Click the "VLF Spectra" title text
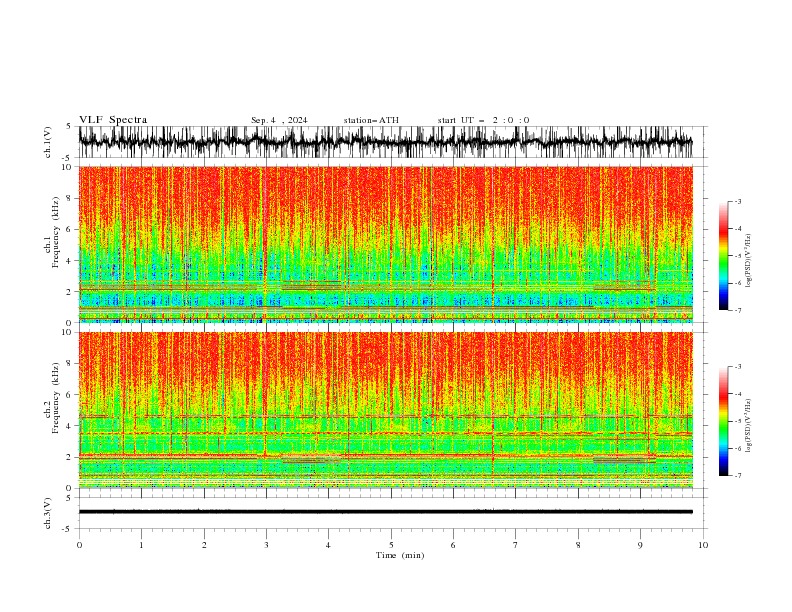The image size is (792, 612). [113, 120]
